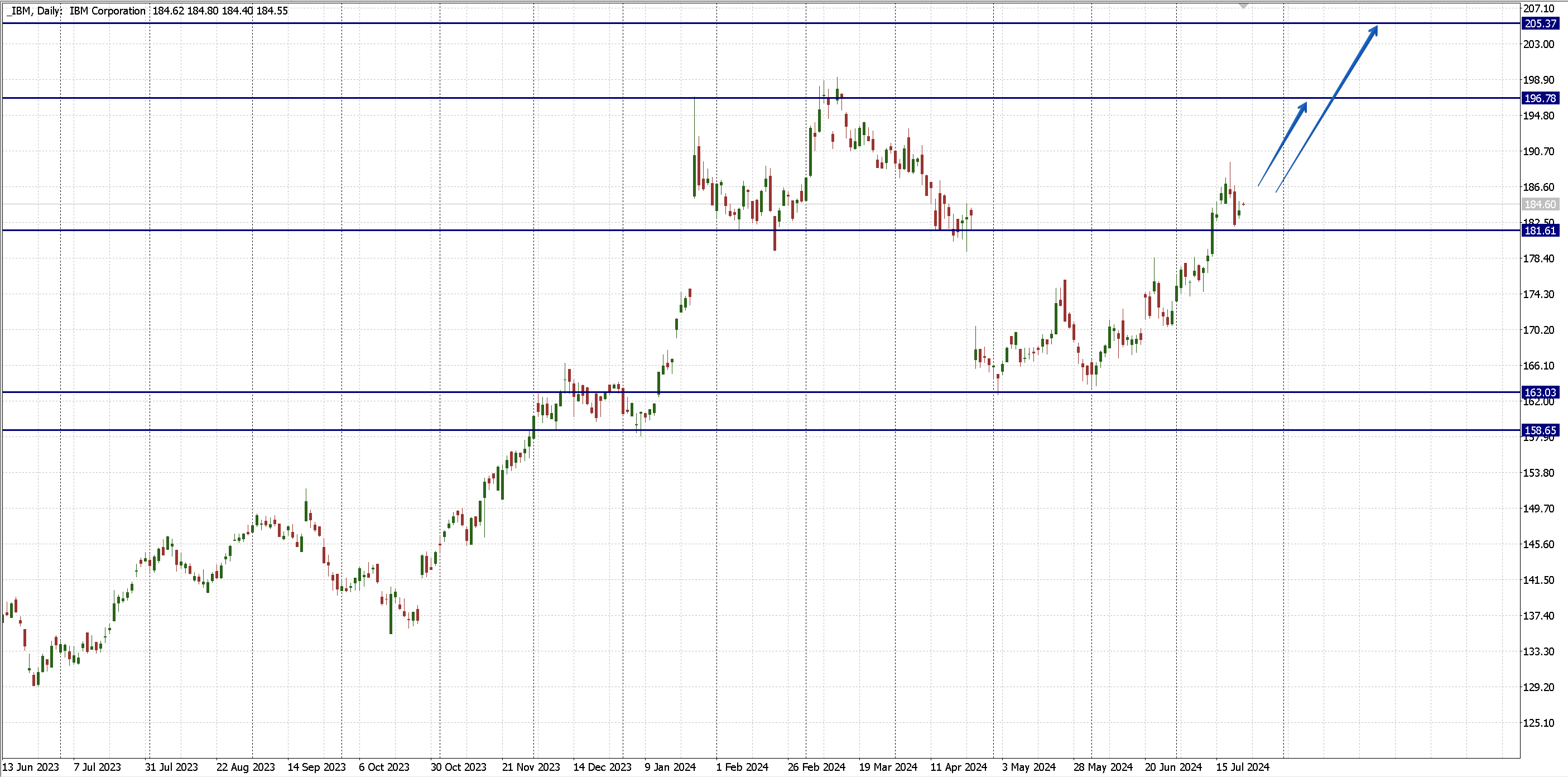Click the 30 Oct 2023 date label

coord(458,768)
